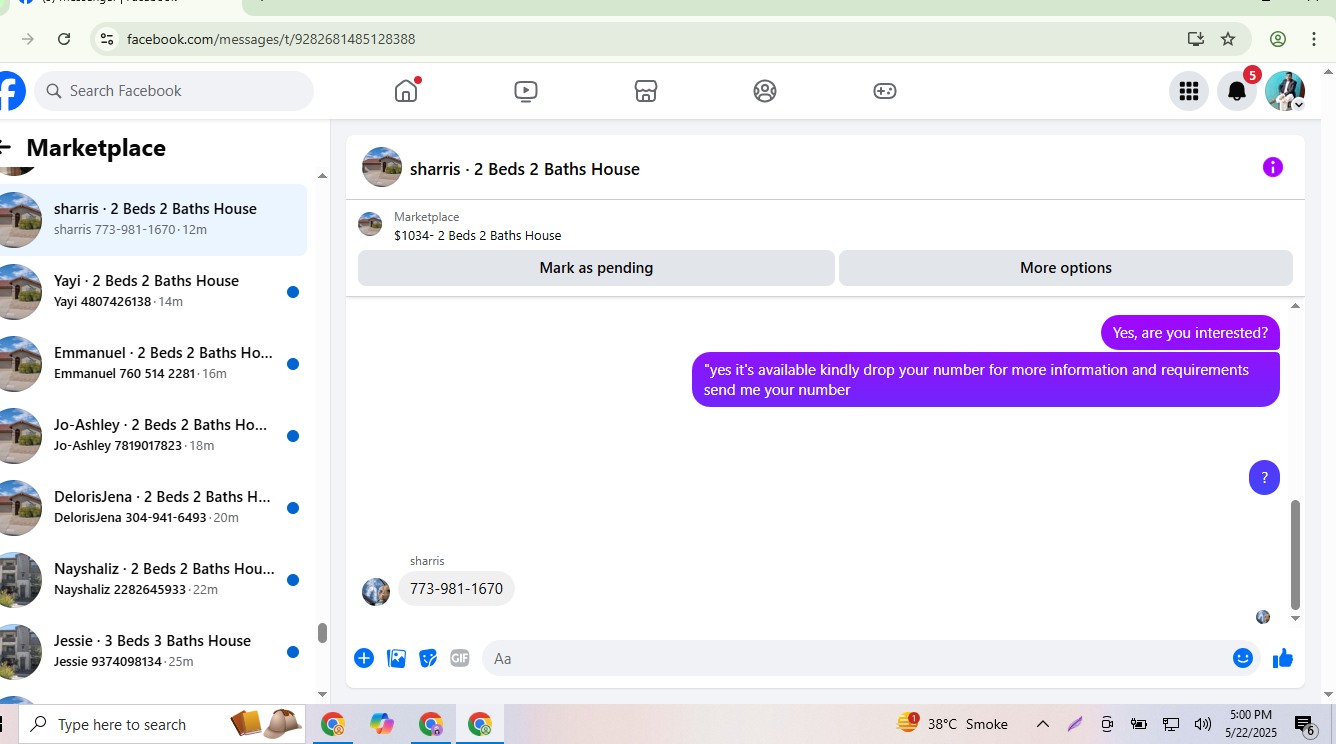Screen dimensions: 1336x744
Task: Open the DelorisJena conversation
Action: click(x=153, y=508)
